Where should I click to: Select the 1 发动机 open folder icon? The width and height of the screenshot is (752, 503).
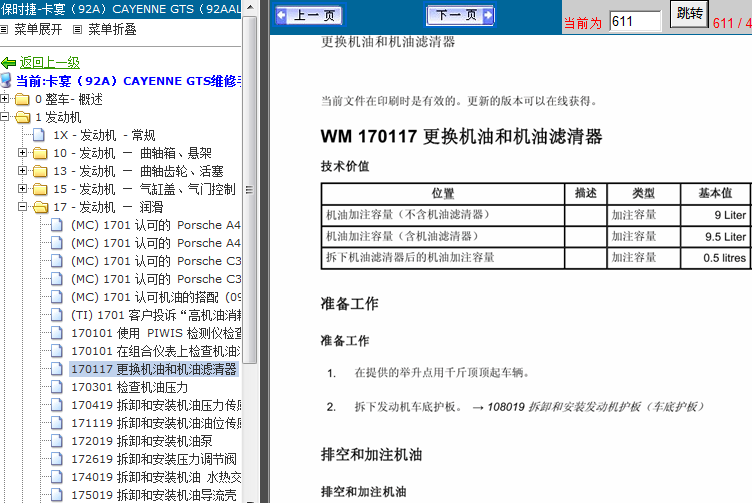tap(23, 117)
